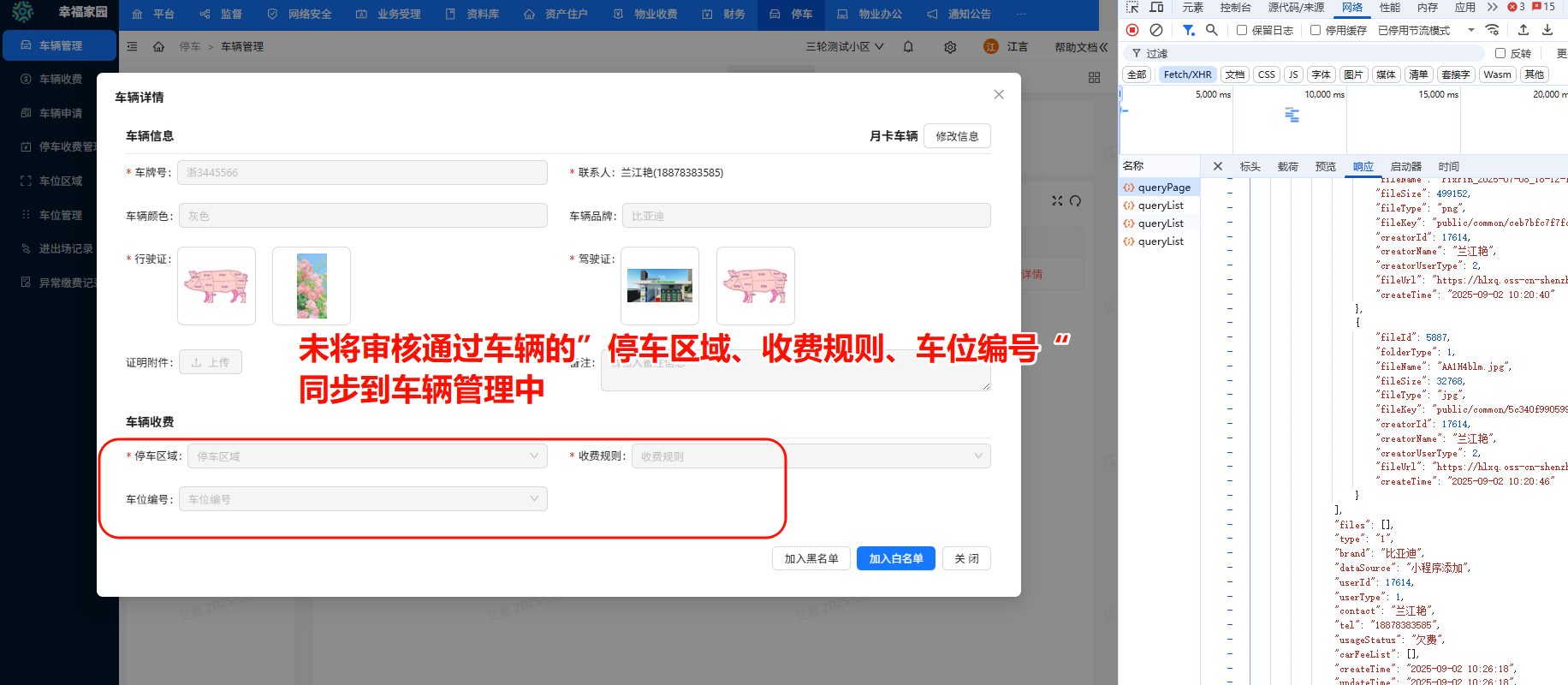Open the 车位编号 dropdown
The image size is (1568, 685).
pyautogui.click(x=363, y=499)
